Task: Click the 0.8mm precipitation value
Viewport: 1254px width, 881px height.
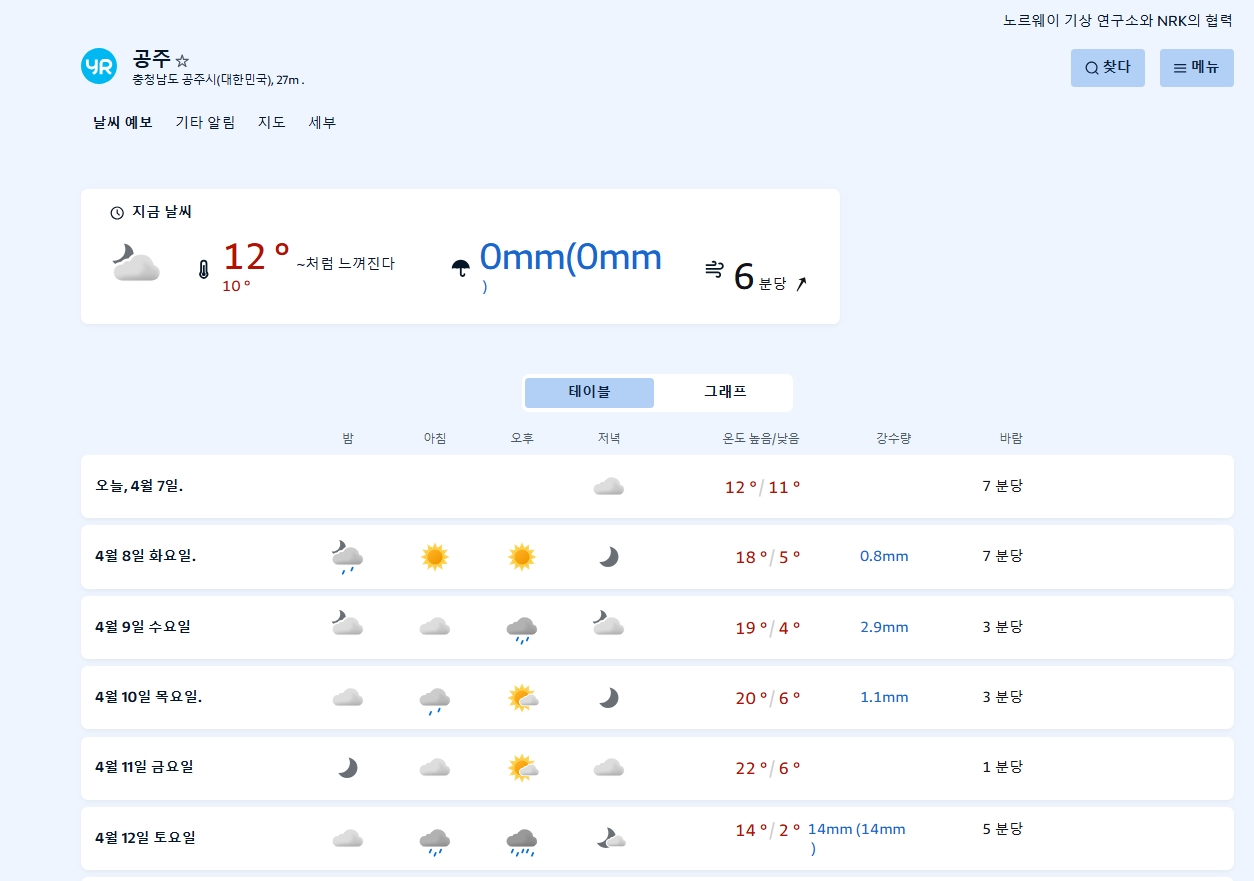Action: coord(884,556)
